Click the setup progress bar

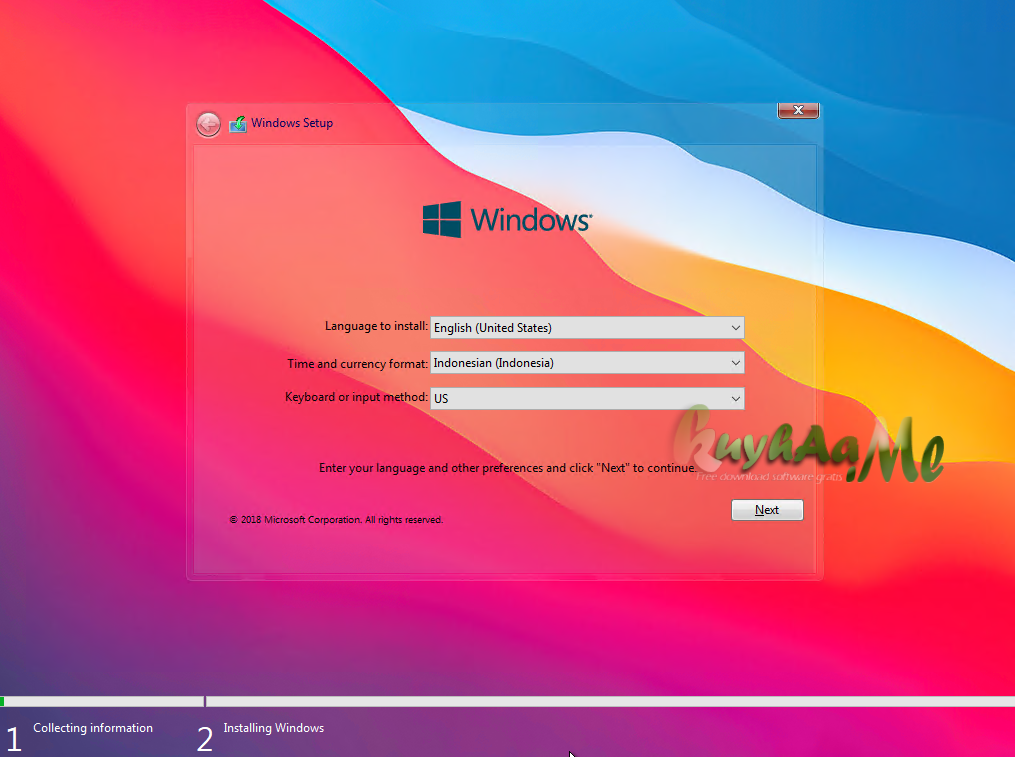pyautogui.click(x=508, y=701)
